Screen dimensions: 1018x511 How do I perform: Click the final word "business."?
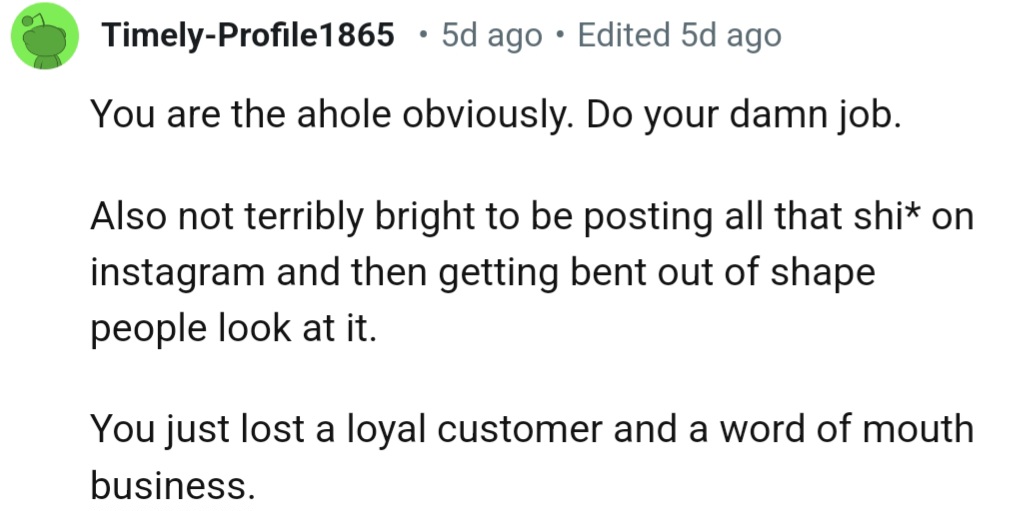click(x=168, y=484)
